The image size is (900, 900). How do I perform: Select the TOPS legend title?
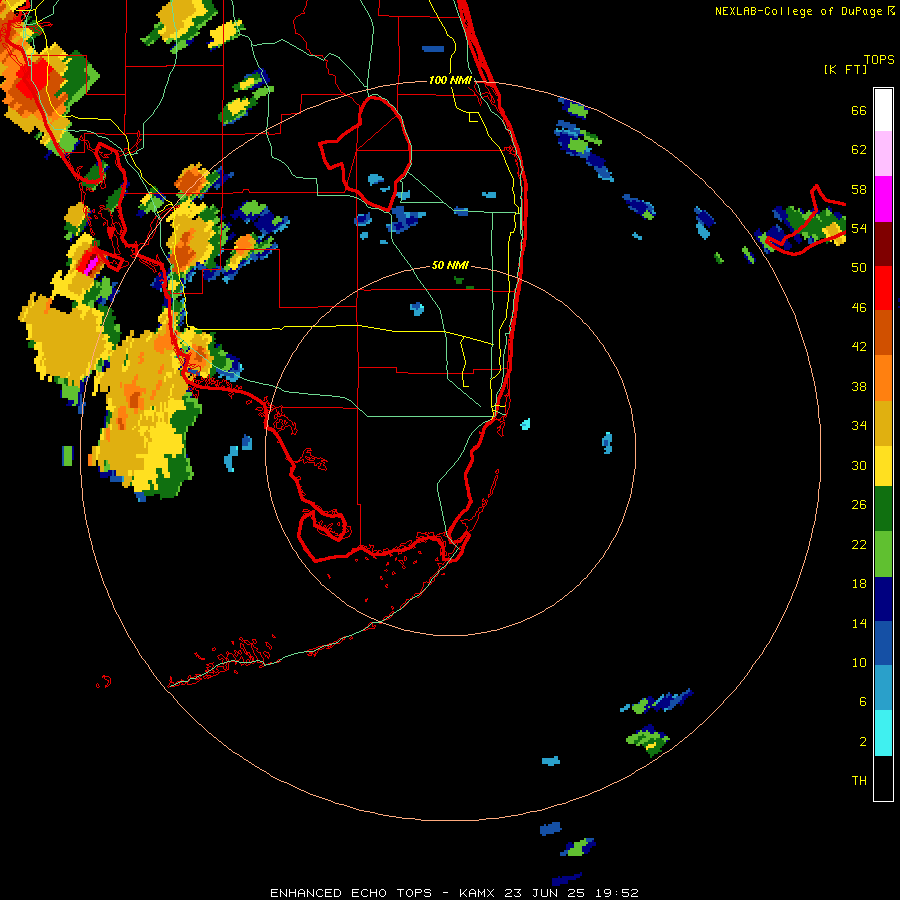click(879, 60)
